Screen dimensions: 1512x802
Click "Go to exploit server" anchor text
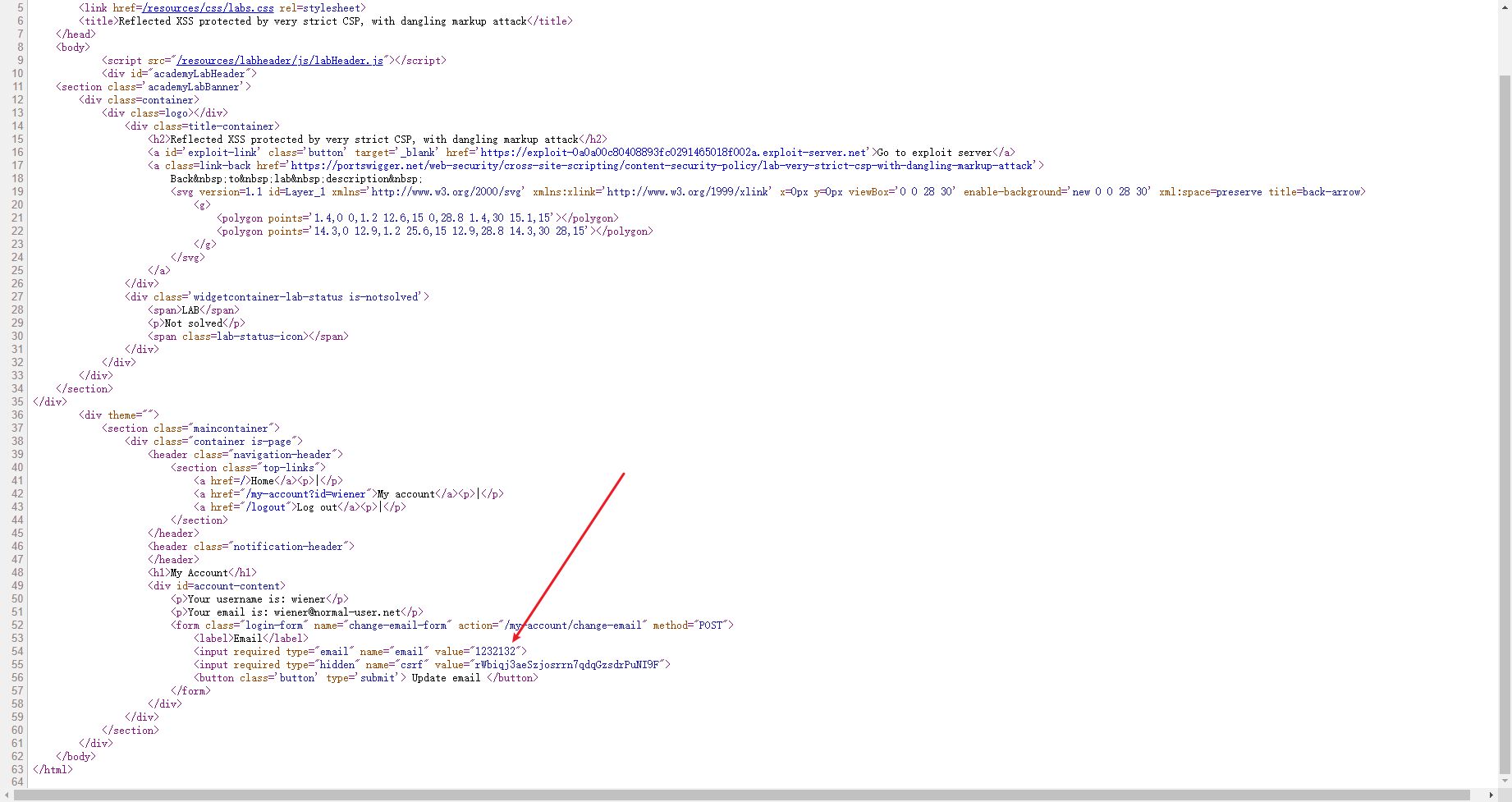(x=934, y=153)
